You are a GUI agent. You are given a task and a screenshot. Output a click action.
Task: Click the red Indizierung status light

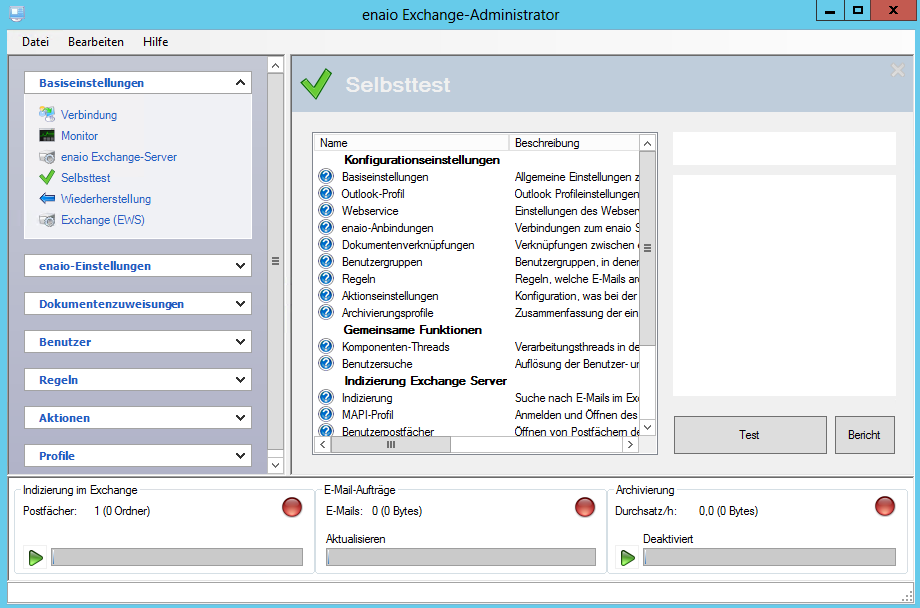pyautogui.click(x=292, y=507)
